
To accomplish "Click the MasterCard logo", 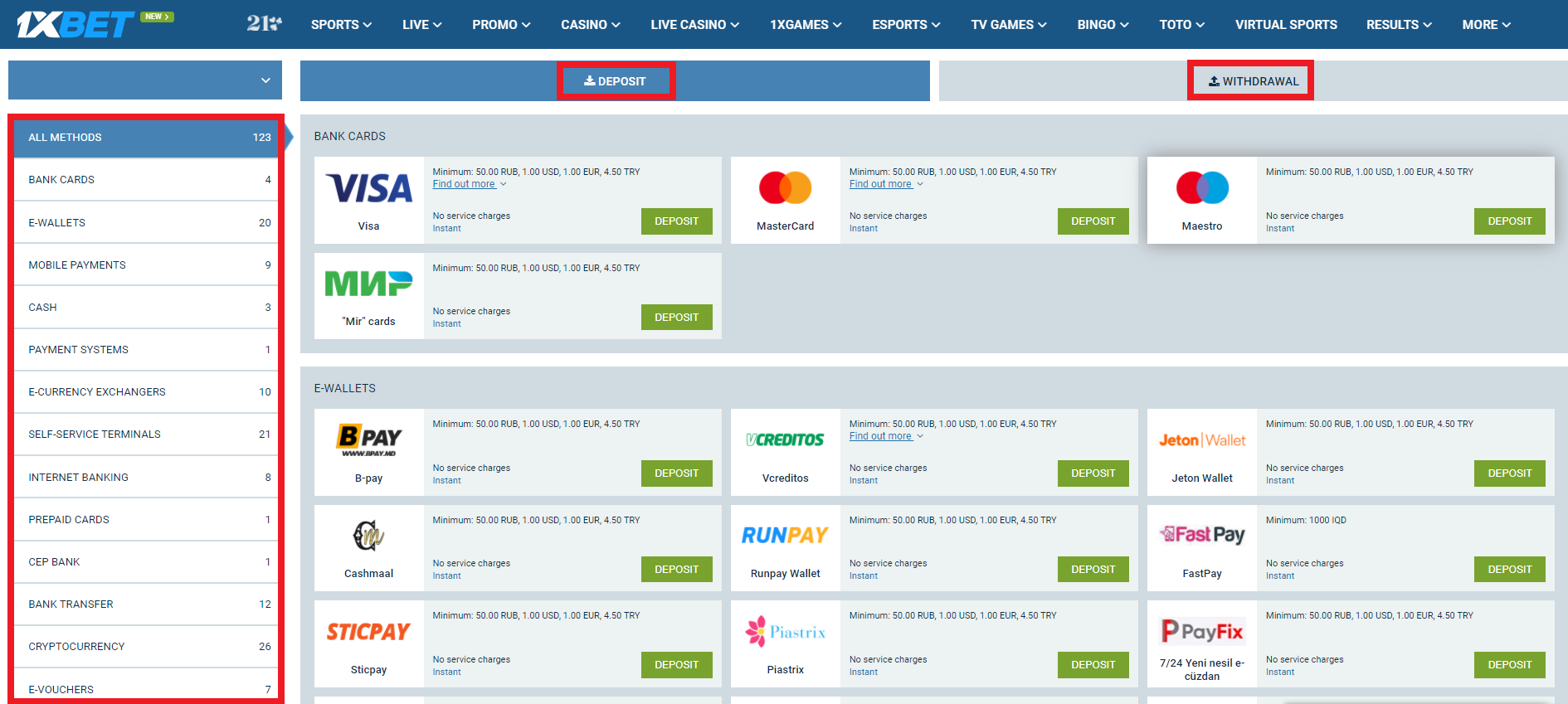I will click(x=785, y=188).
